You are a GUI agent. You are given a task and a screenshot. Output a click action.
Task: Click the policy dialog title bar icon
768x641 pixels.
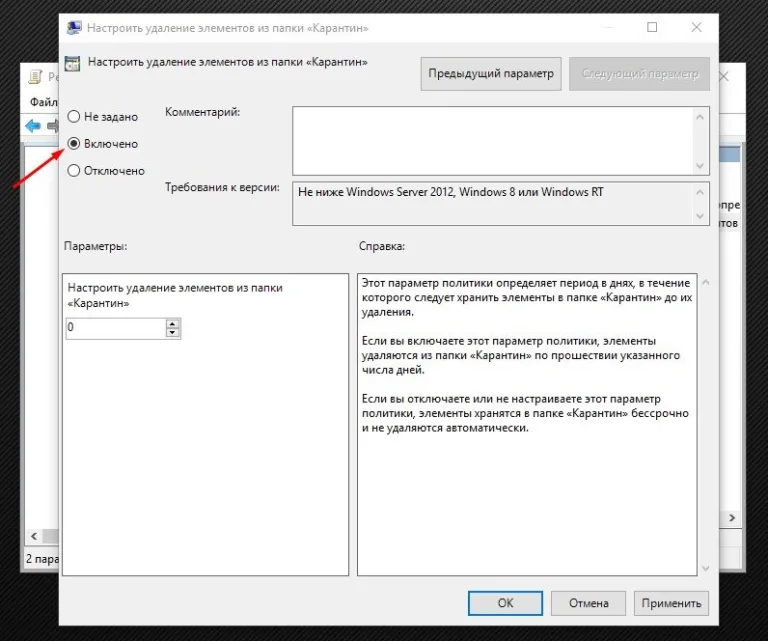point(74,28)
